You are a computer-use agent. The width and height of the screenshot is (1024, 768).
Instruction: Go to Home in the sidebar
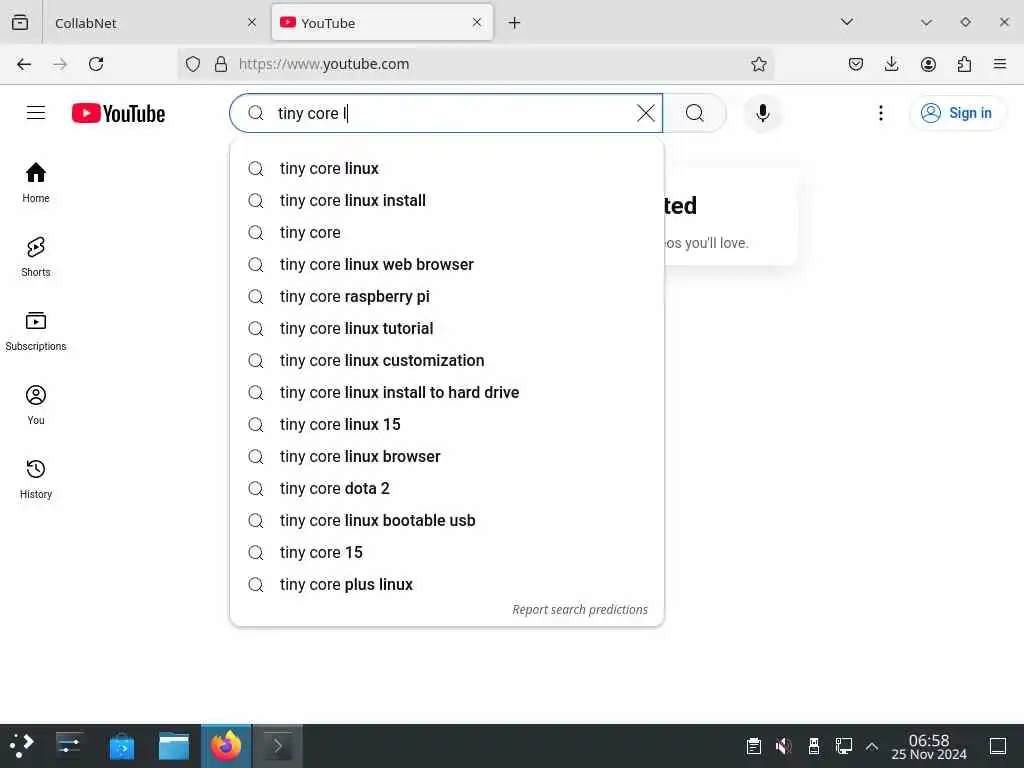tap(36, 184)
